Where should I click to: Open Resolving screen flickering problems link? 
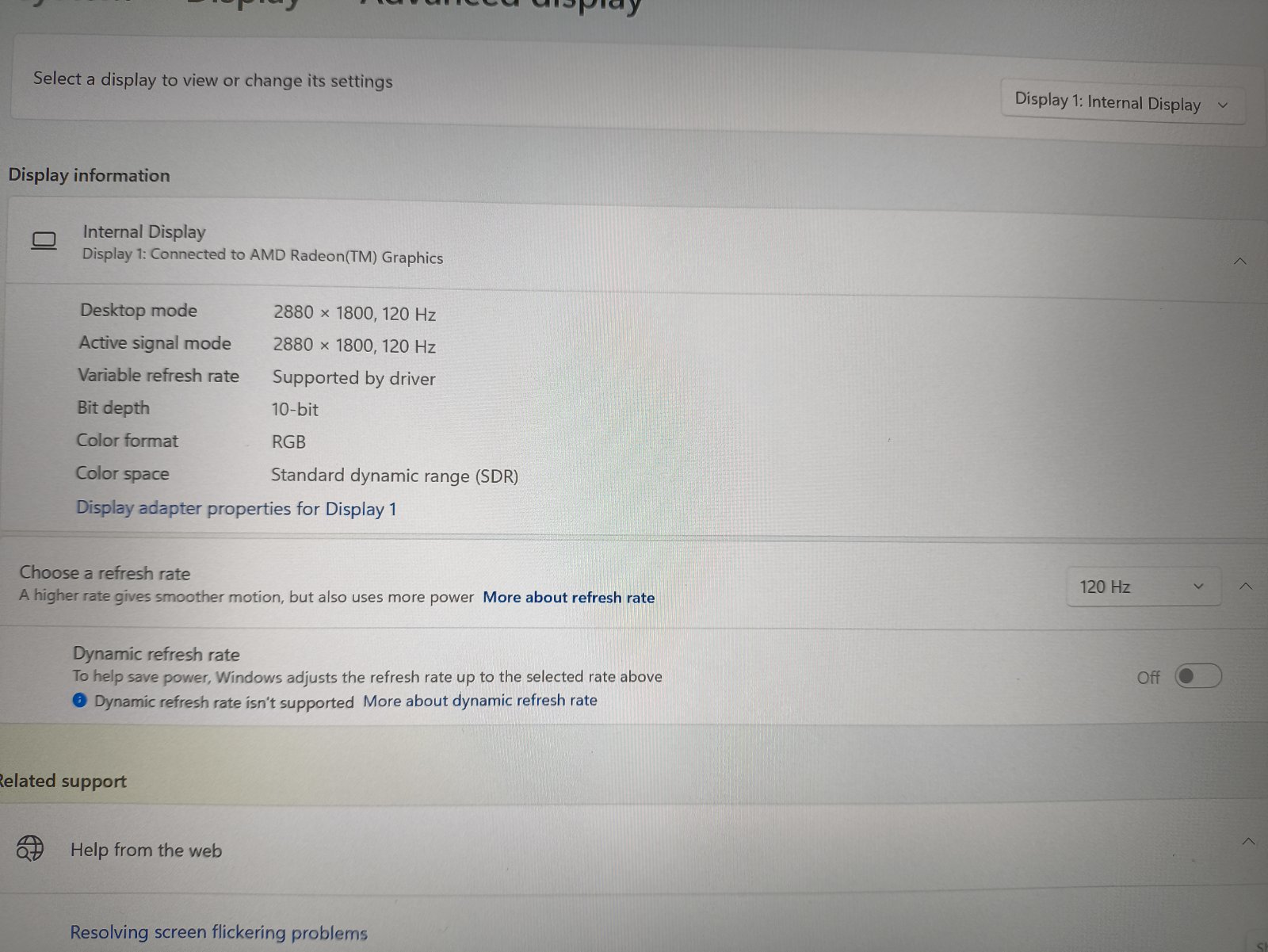[219, 932]
